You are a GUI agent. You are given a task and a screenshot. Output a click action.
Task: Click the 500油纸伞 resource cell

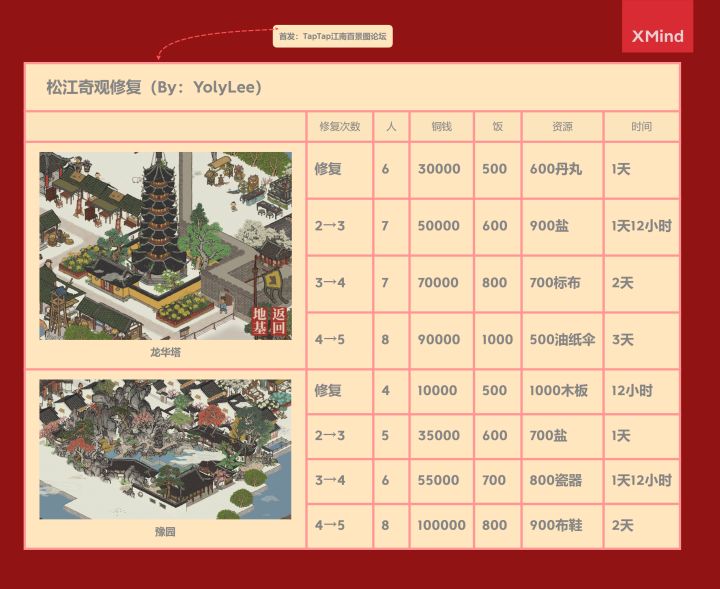(562, 340)
